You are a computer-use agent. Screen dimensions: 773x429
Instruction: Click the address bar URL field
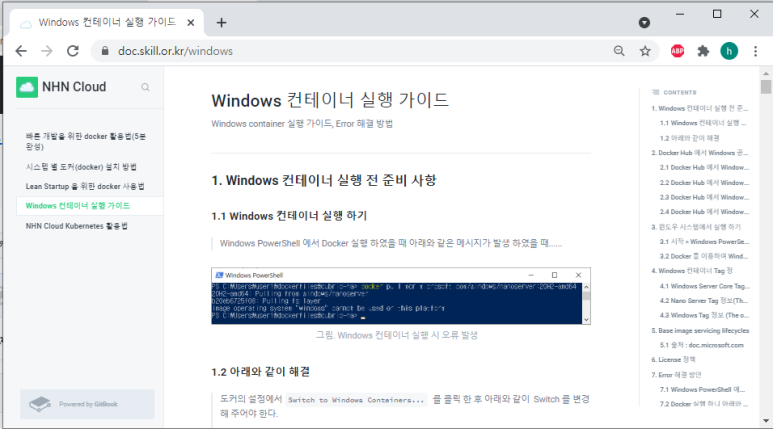(350, 51)
